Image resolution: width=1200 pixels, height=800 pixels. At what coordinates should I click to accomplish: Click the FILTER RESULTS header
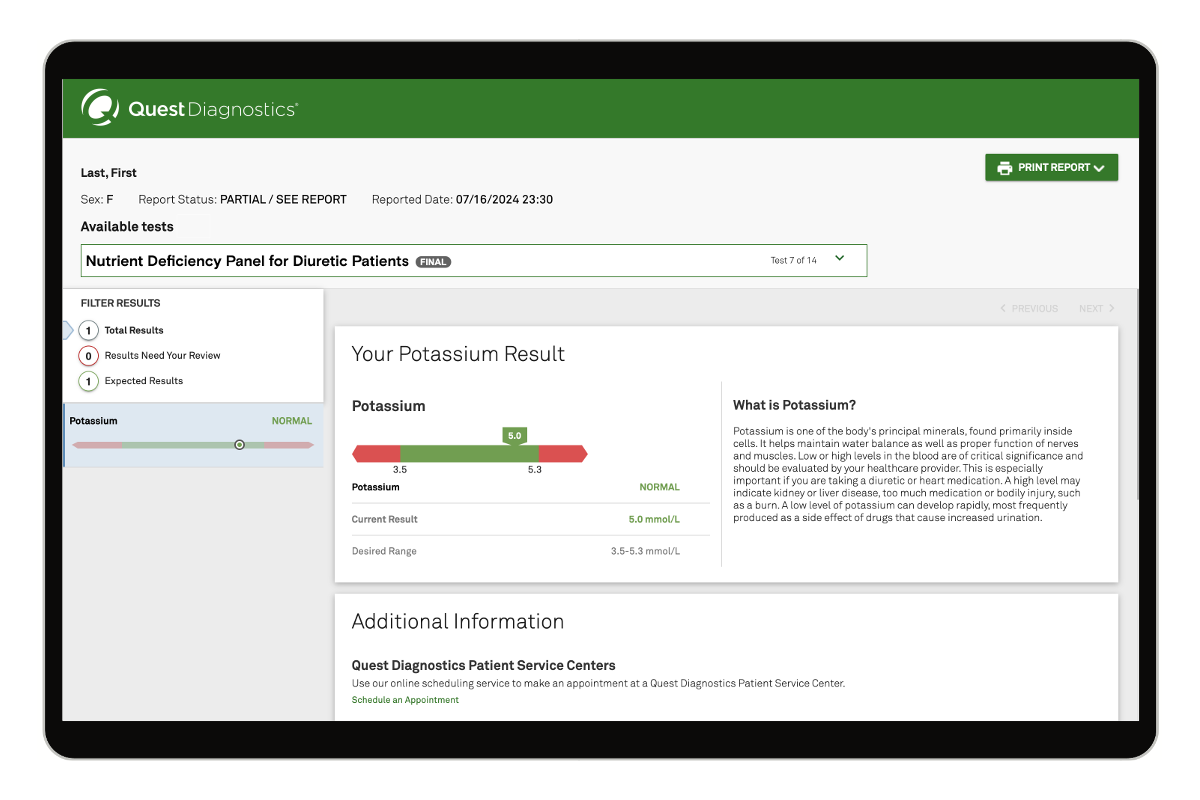pos(120,303)
